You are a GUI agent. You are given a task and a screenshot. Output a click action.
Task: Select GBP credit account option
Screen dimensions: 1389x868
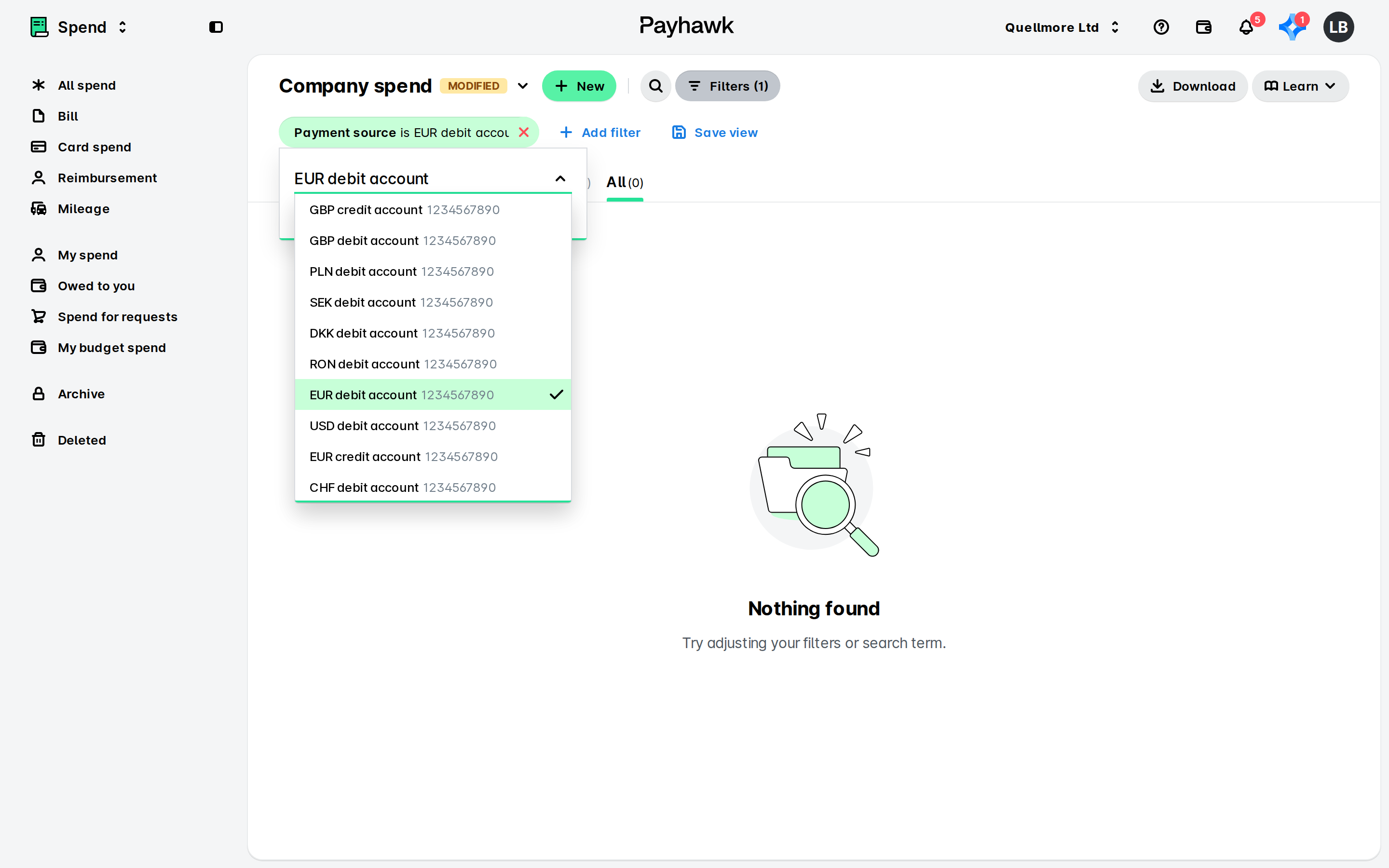(x=433, y=210)
